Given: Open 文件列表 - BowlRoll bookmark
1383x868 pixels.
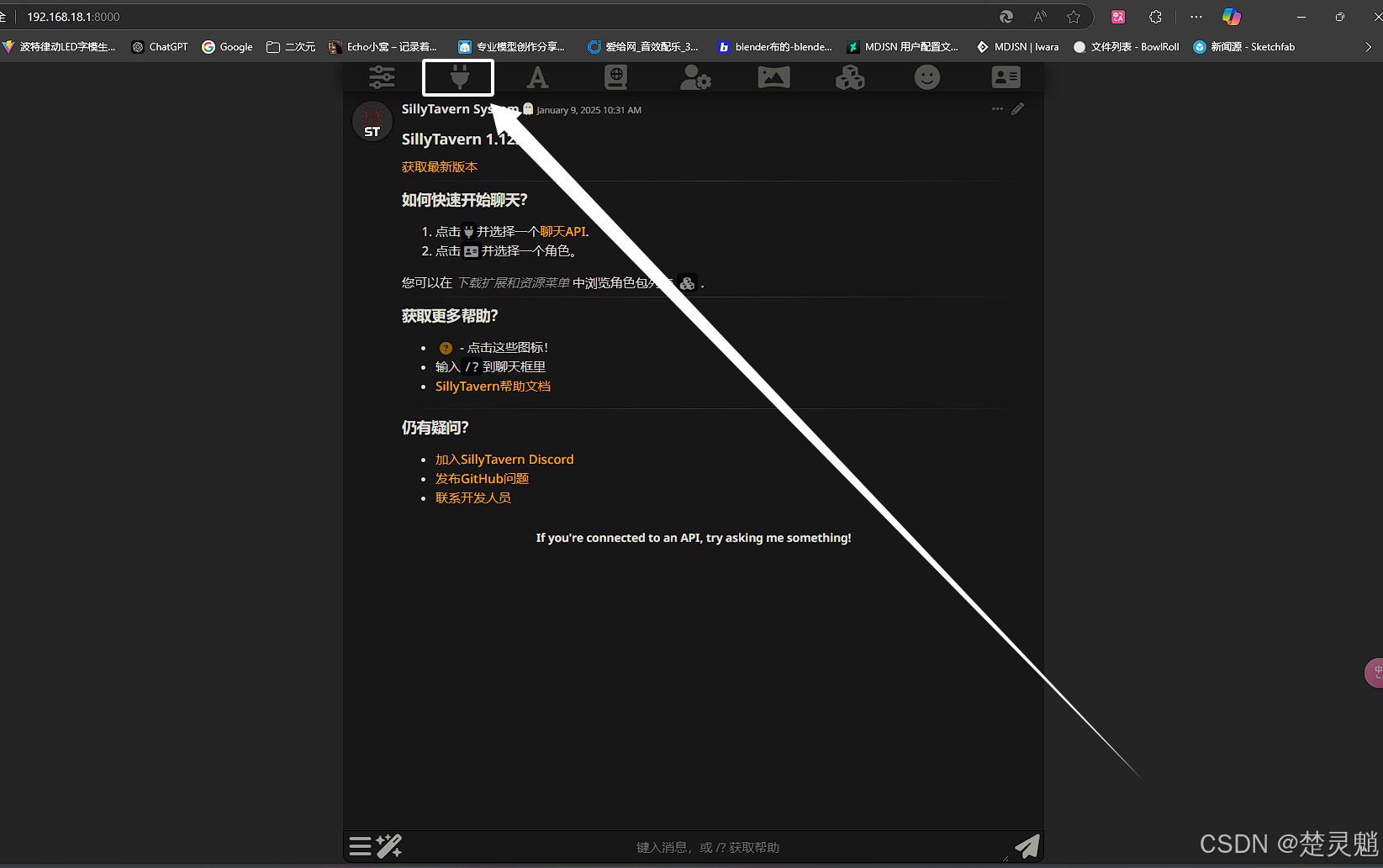Looking at the screenshot, I should 1127,47.
